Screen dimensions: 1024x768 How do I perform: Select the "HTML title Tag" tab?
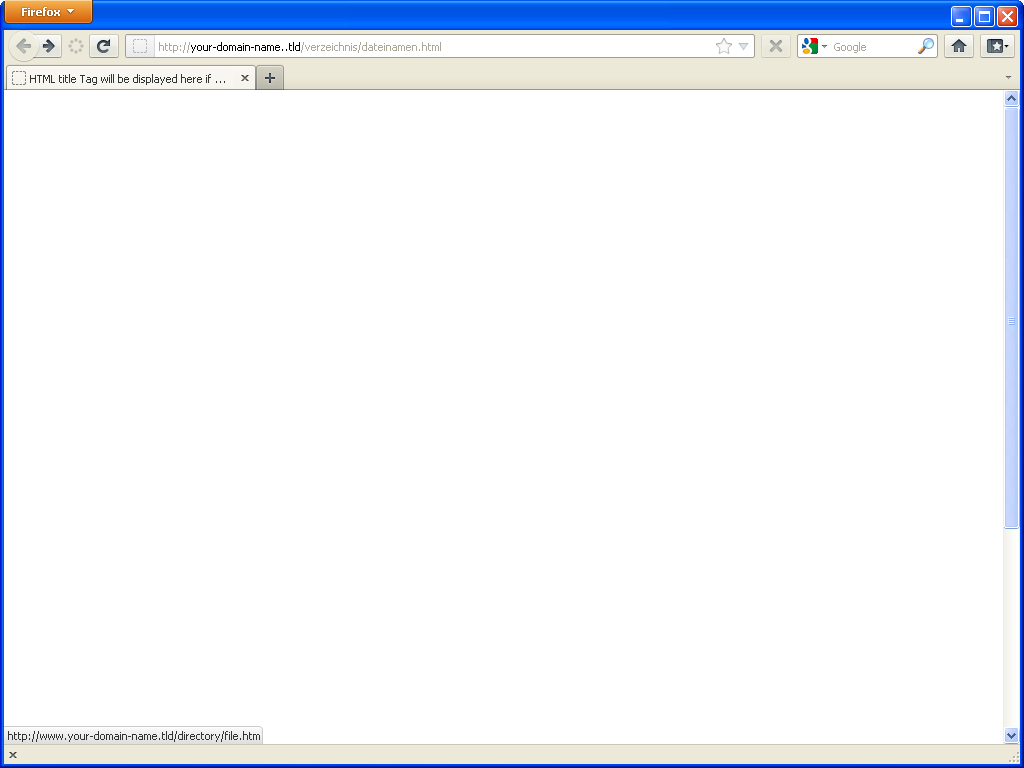coord(126,78)
